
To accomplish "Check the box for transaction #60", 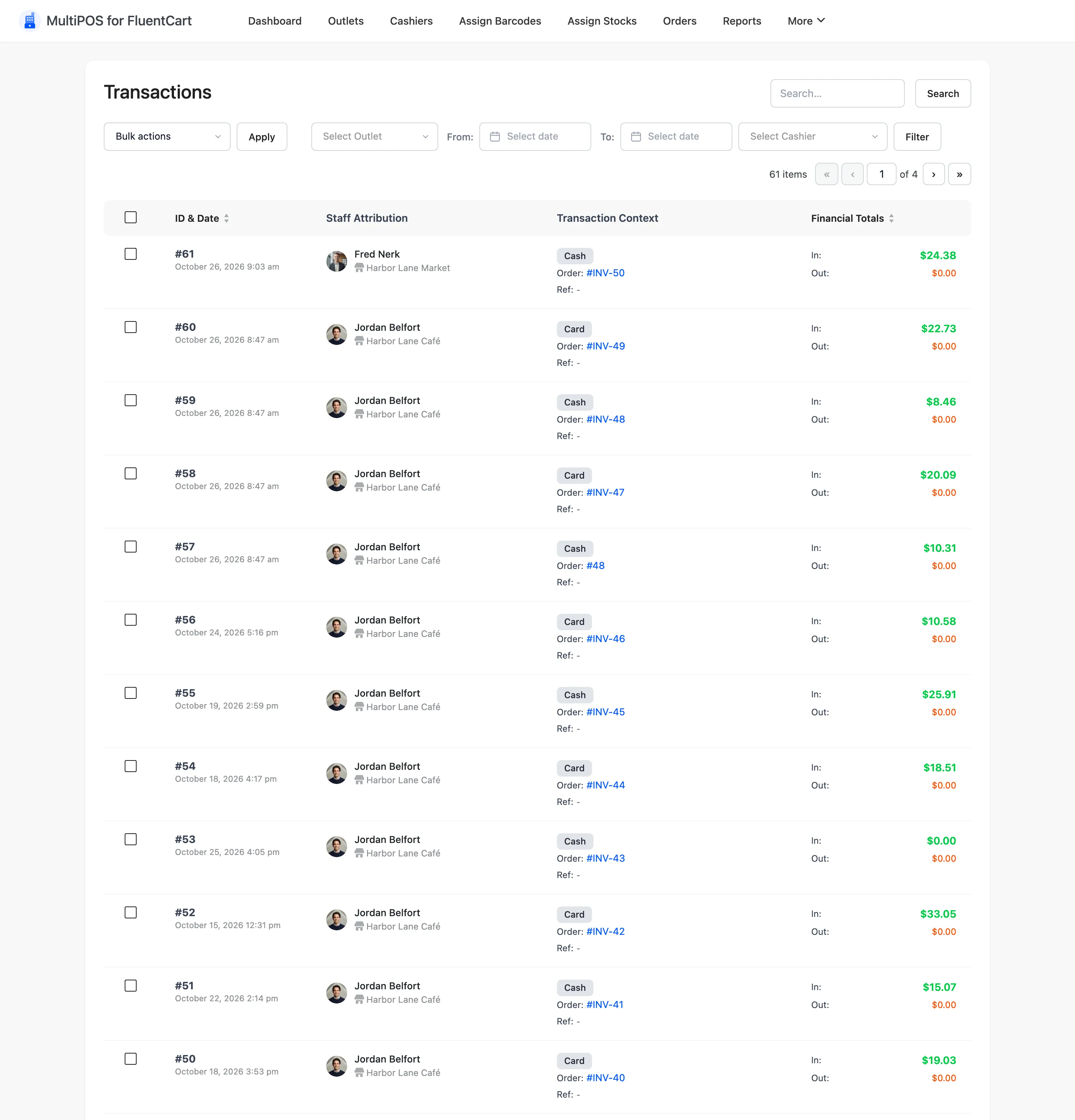I will coord(131,327).
